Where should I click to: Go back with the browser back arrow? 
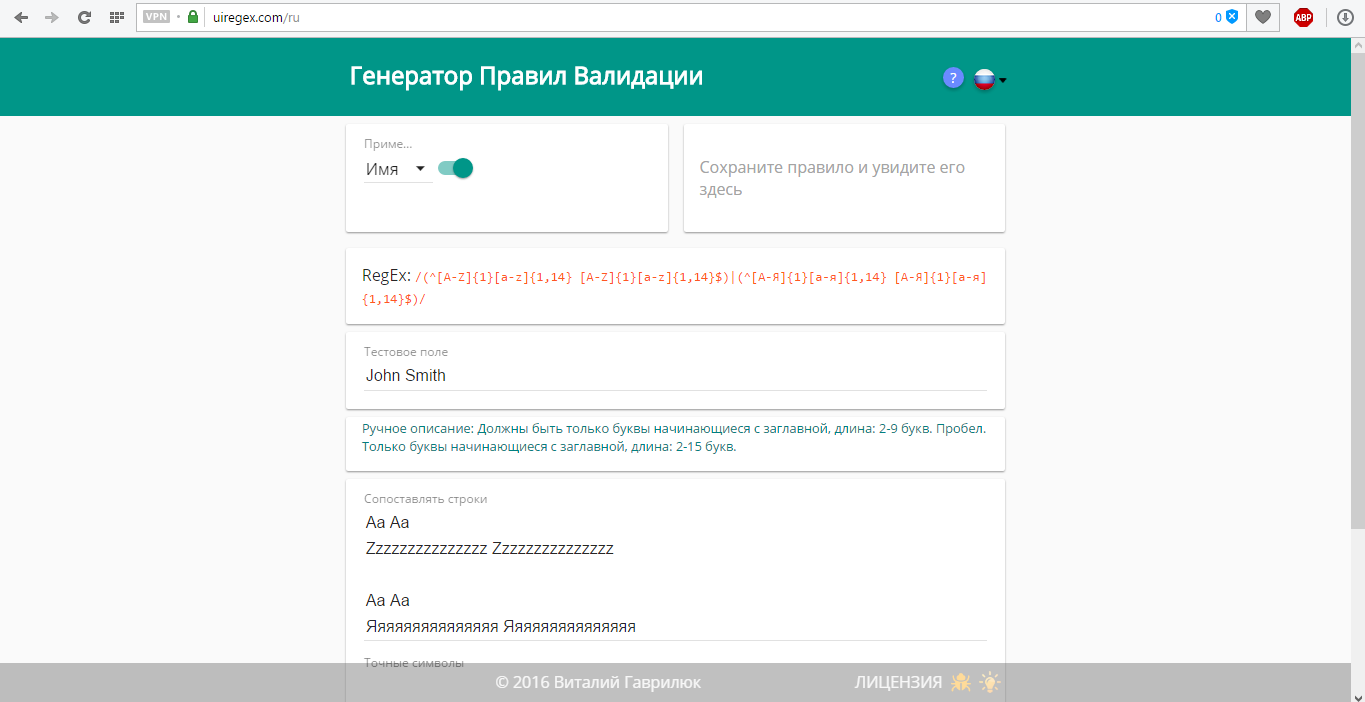click(x=21, y=17)
